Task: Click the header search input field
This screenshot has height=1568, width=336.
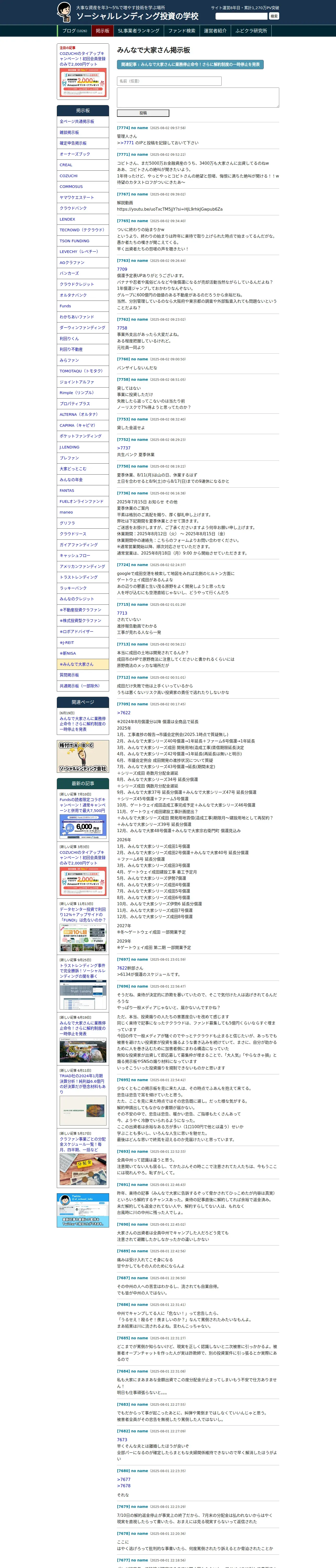Action: (x=242, y=16)
